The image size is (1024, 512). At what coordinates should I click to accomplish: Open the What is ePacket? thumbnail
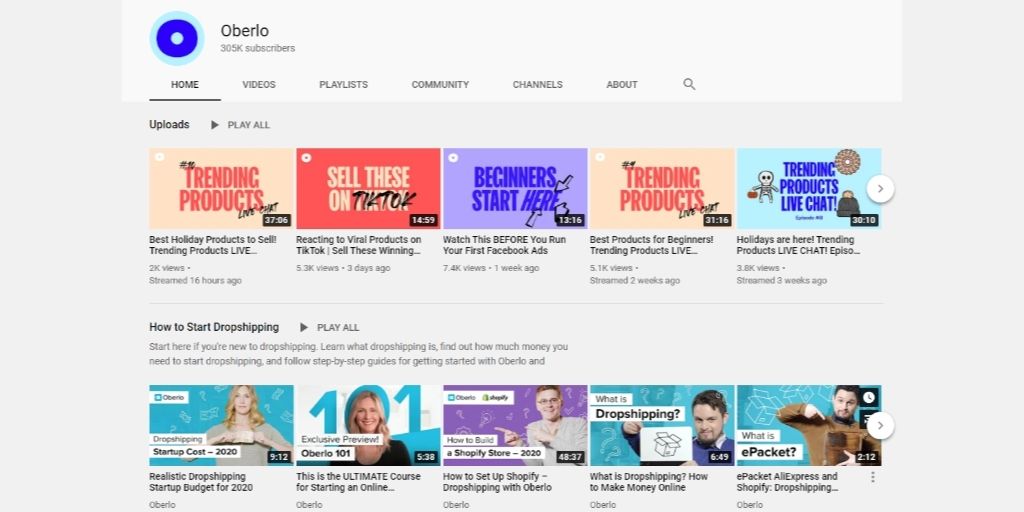(x=809, y=425)
